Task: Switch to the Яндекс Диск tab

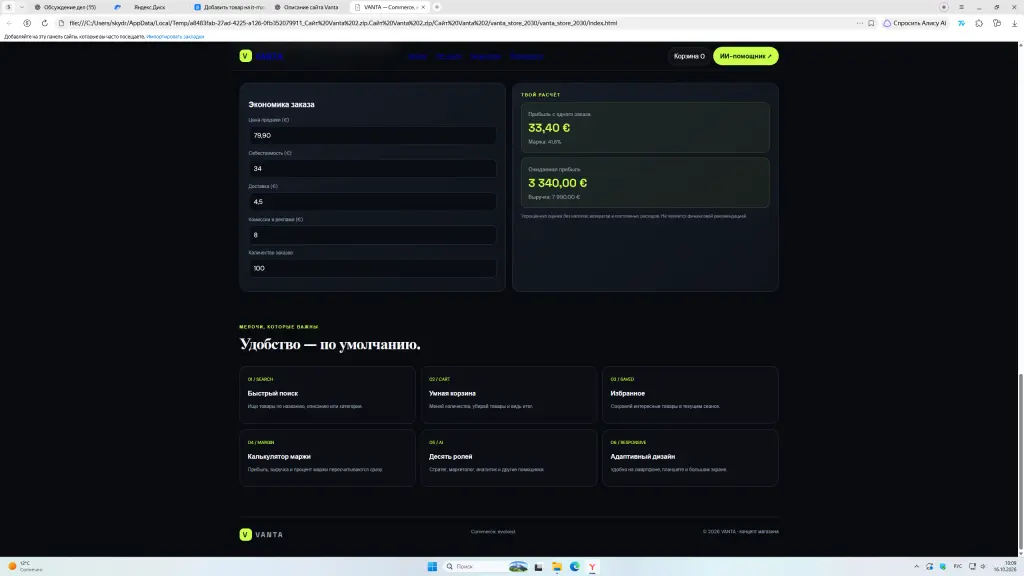Action: tap(150, 7)
